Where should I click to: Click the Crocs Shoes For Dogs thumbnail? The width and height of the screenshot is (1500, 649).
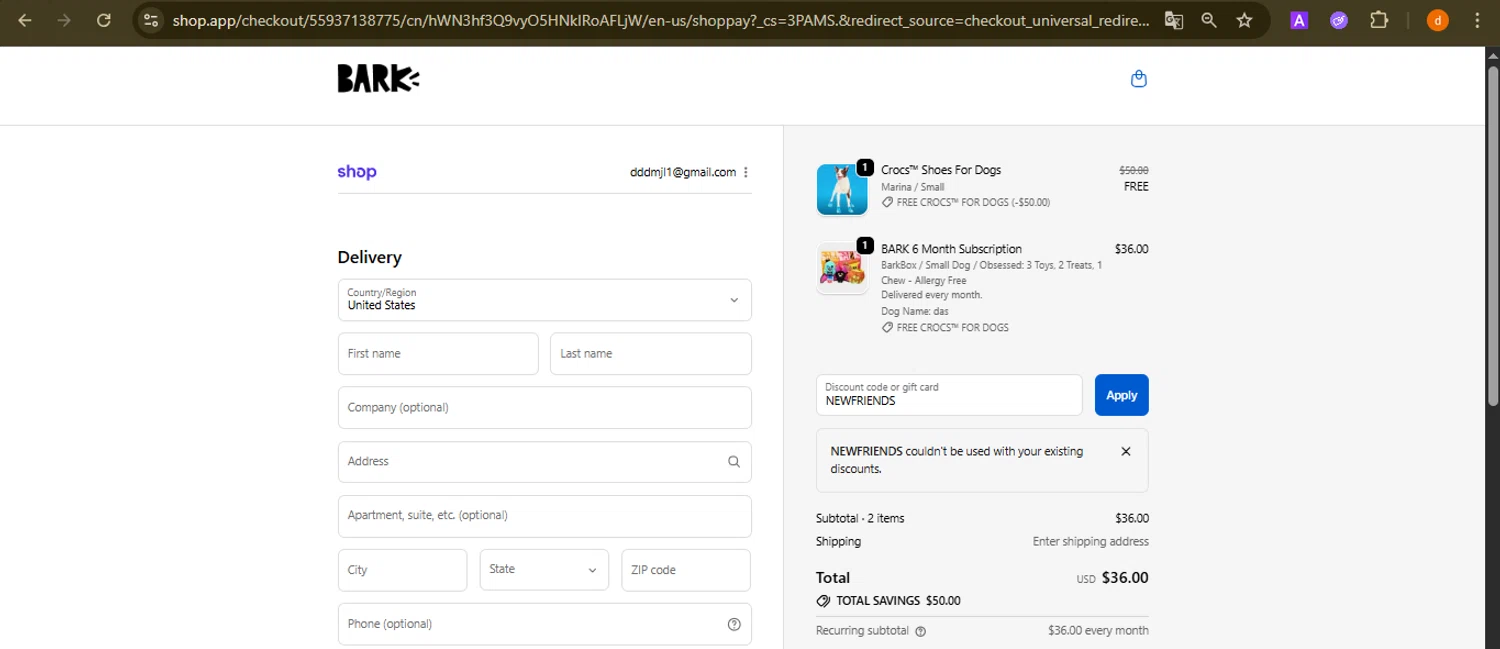(842, 189)
